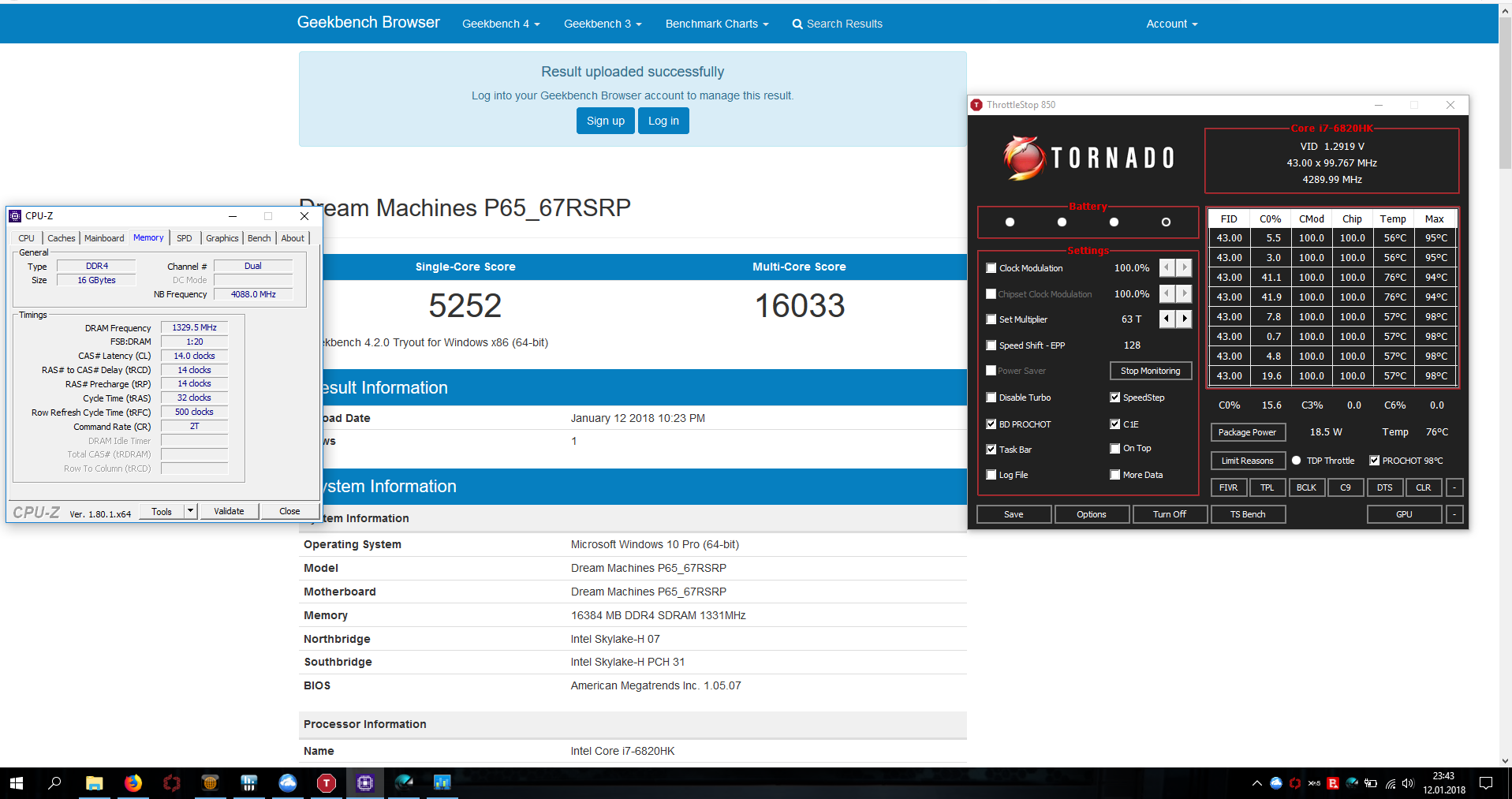The image size is (1512, 799).
Task: Switch to the Mainboard tab in CPU-Z
Action: coord(104,238)
